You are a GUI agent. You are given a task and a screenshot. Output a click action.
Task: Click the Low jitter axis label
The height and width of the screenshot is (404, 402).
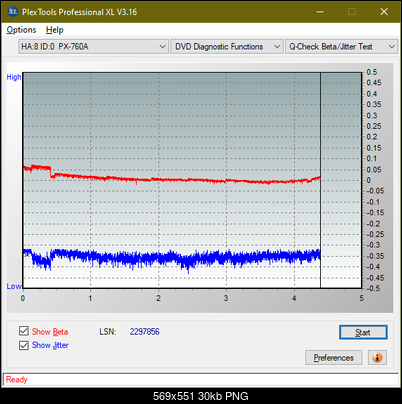(x=14, y=286)
